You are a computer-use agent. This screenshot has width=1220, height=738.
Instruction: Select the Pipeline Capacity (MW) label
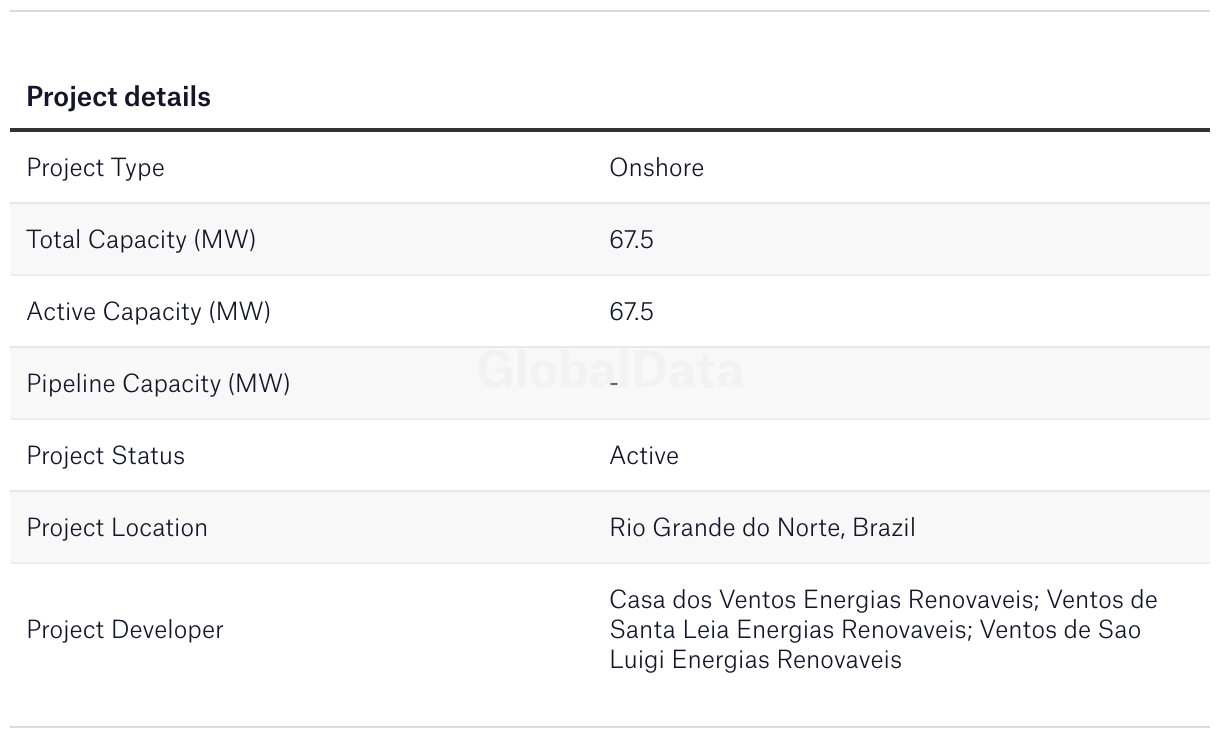[158, 384]
